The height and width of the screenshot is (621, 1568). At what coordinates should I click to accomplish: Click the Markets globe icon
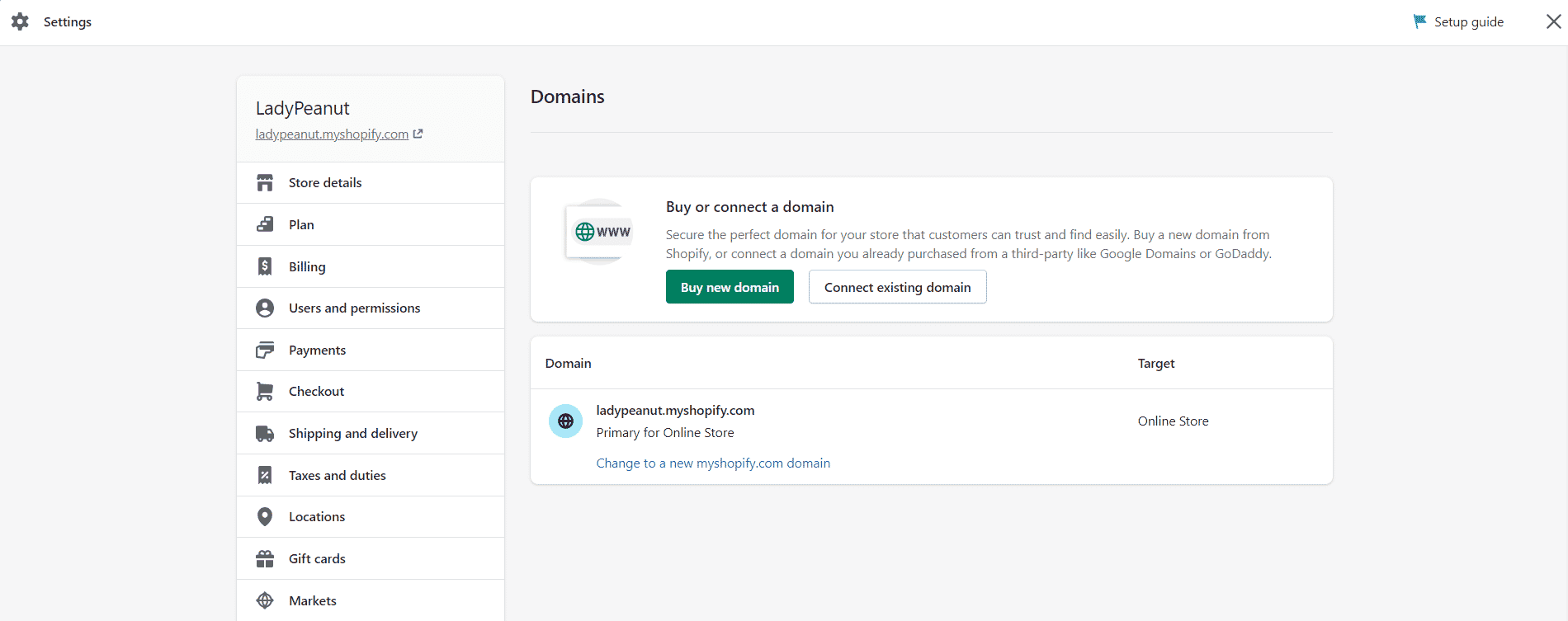point(265,601)
